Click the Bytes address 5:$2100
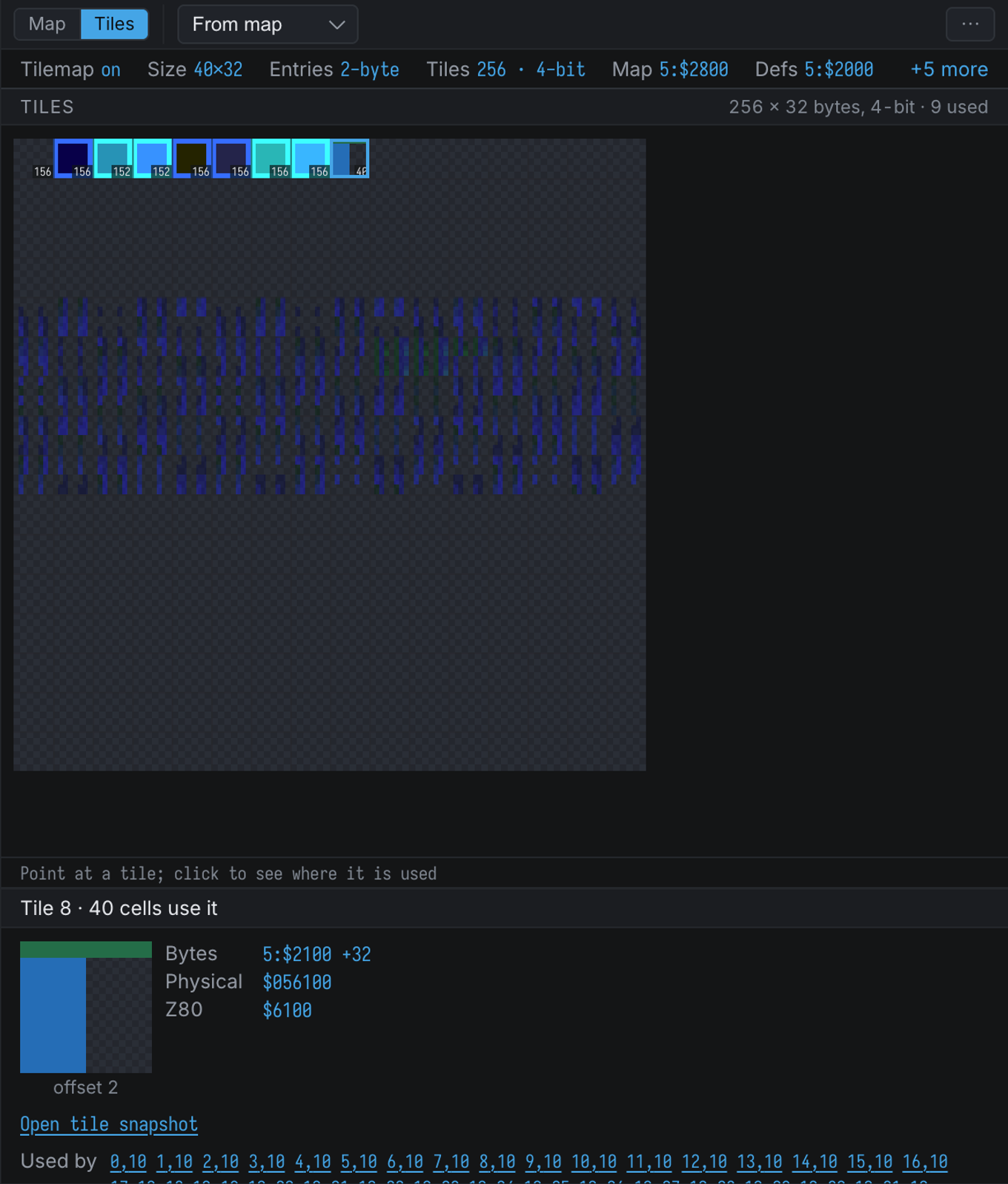The height and width of the screenshot is (1184, 1008). pyautogui.click(x=297, y=954)
